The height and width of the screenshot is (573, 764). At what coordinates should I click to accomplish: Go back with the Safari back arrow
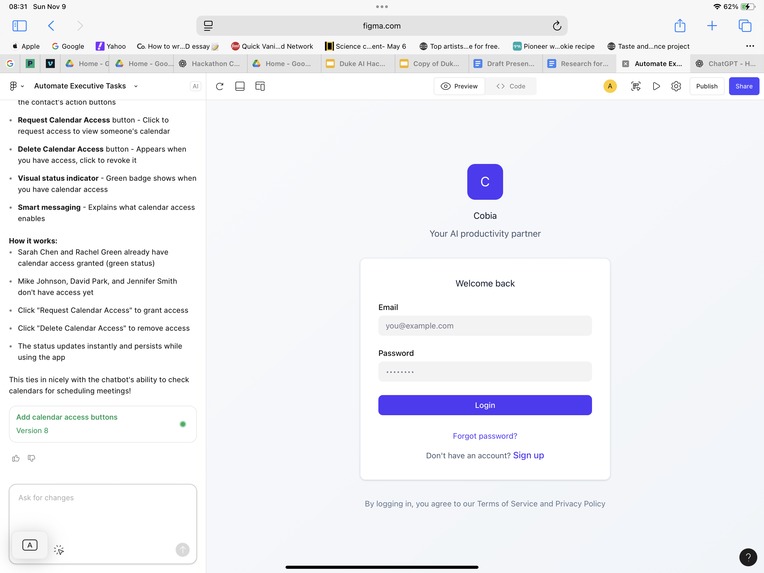click(x=51, y=26)
